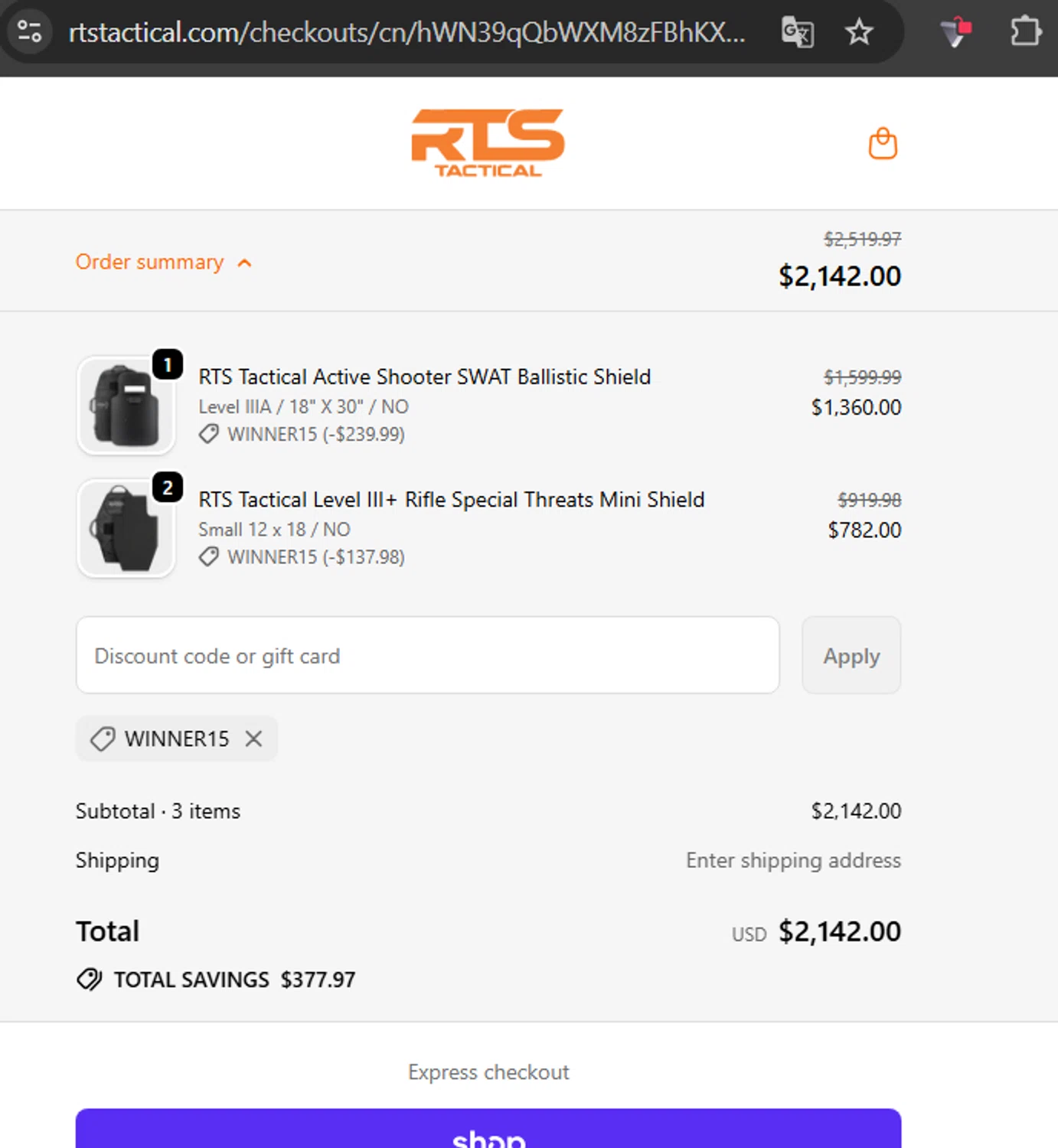This screenshot has width=1058, height=1148.
Task: Click the 'WINNER15 (-$239.99)' discount line
Action: [302, 435]
